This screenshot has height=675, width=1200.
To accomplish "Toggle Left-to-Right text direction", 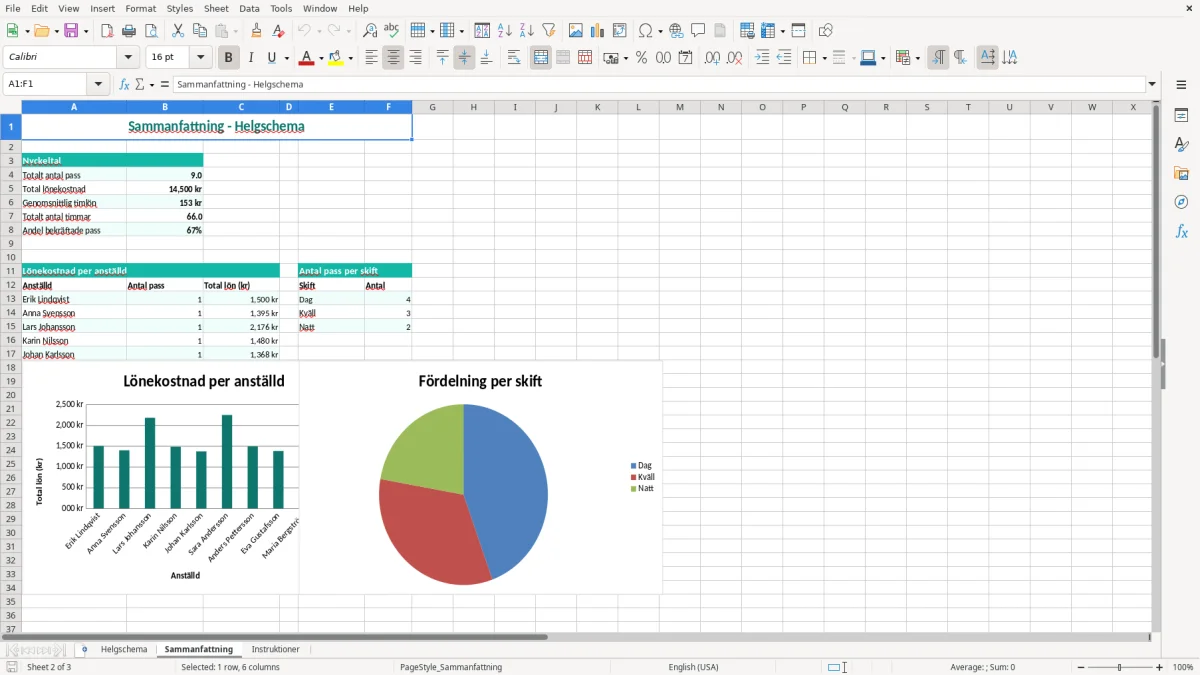I will tap(938, 58).
